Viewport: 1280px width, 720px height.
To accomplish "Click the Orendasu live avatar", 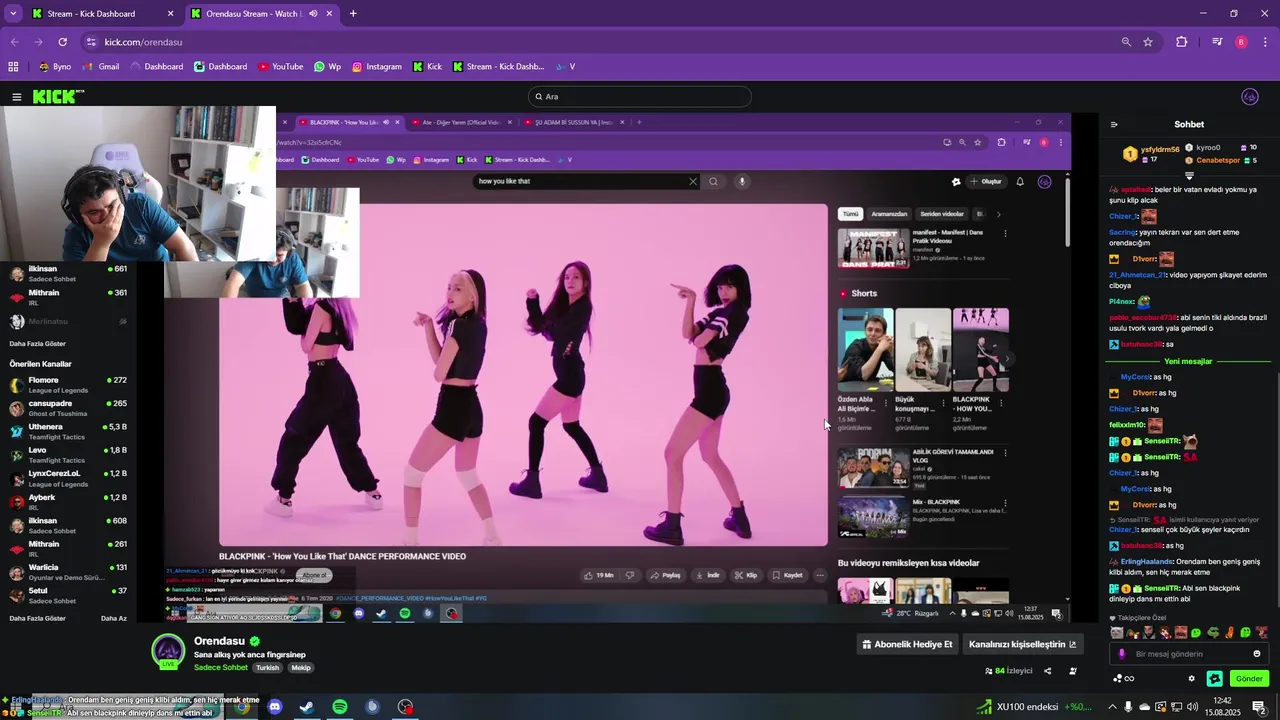I will pos(168,652).
